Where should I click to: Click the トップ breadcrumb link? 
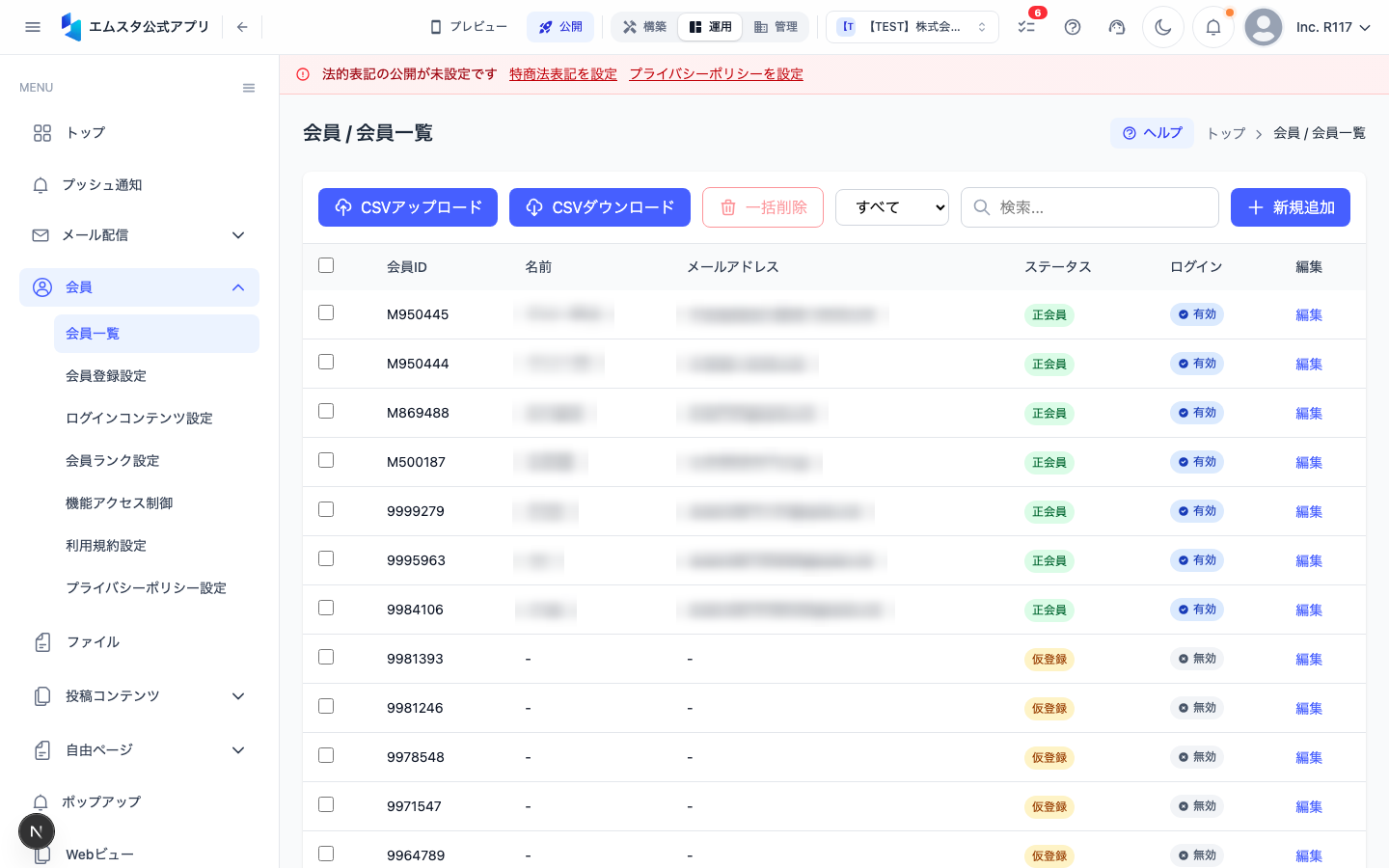[1226, 133]
